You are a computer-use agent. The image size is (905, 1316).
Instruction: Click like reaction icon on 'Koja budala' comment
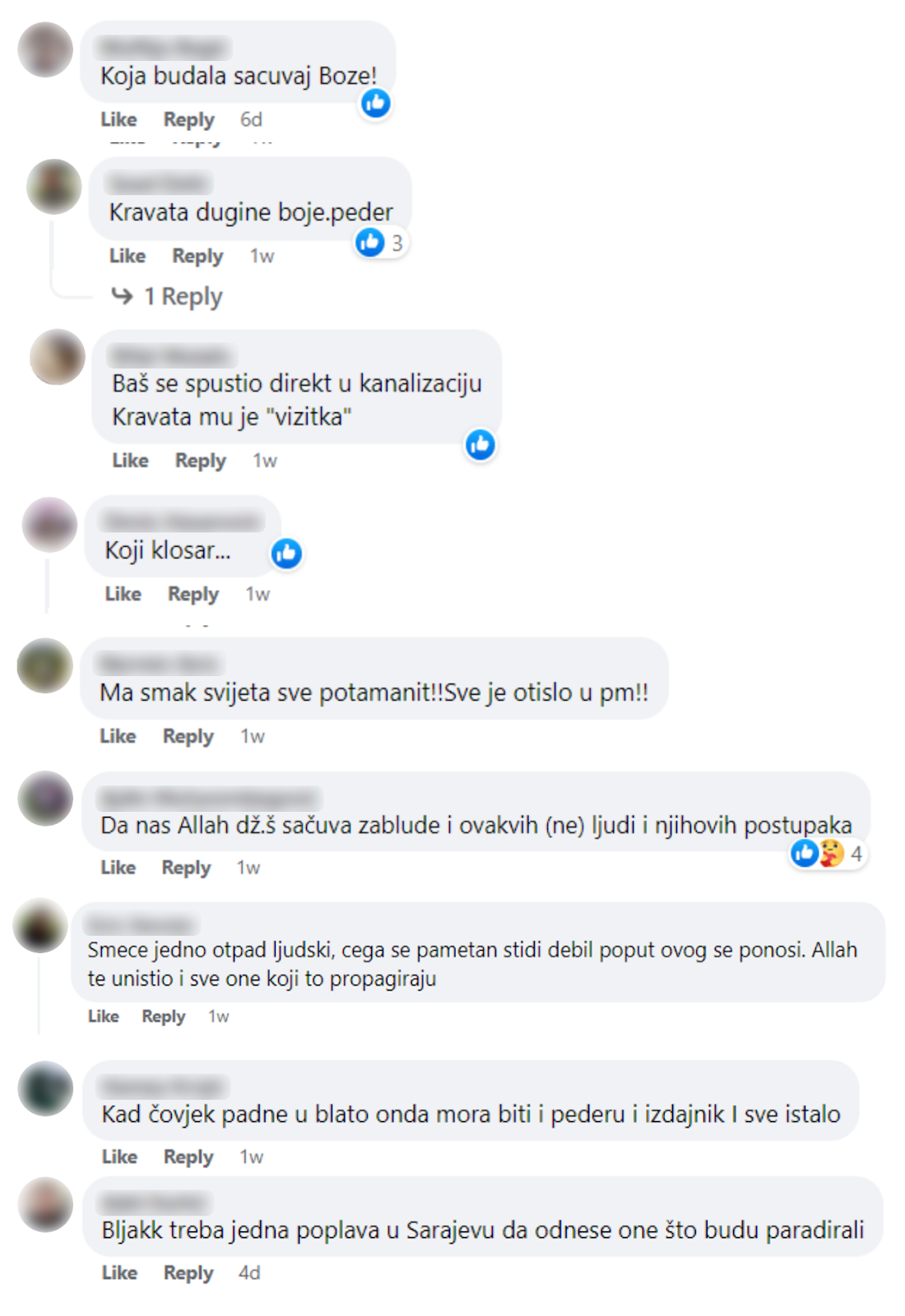(x=376, y=103)
